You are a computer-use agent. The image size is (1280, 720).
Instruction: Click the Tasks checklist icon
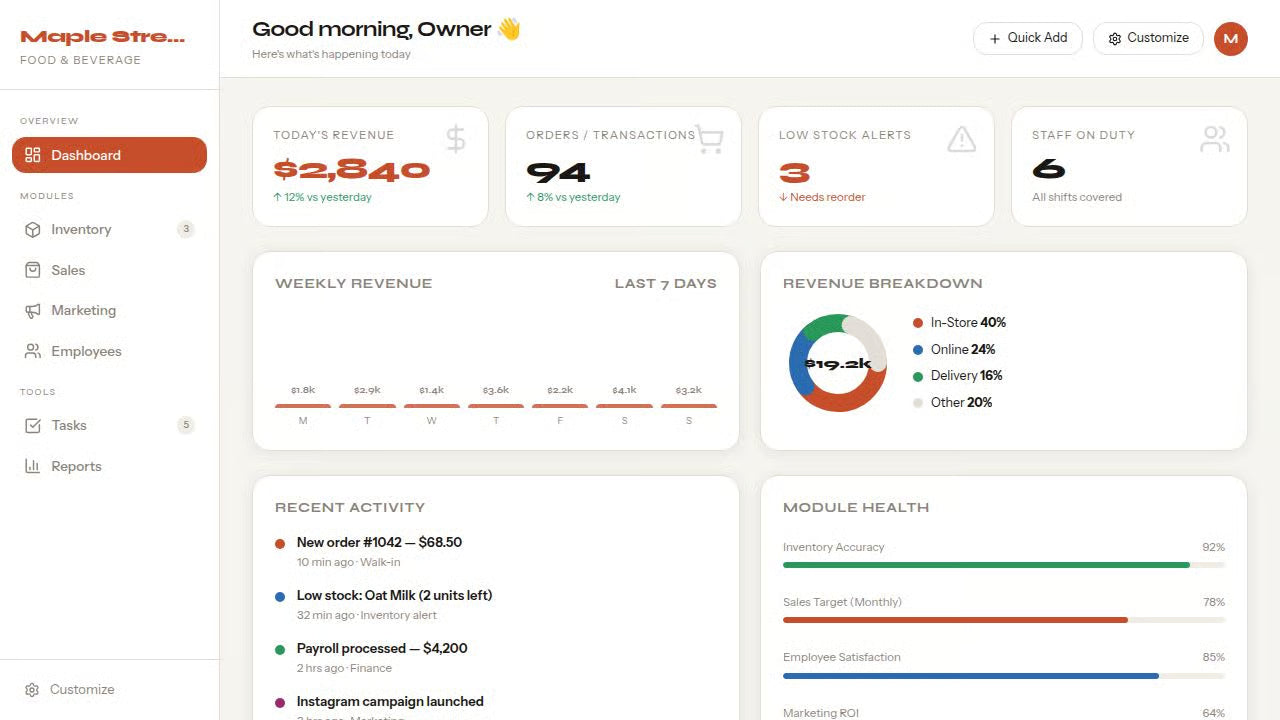coord(31,425)
